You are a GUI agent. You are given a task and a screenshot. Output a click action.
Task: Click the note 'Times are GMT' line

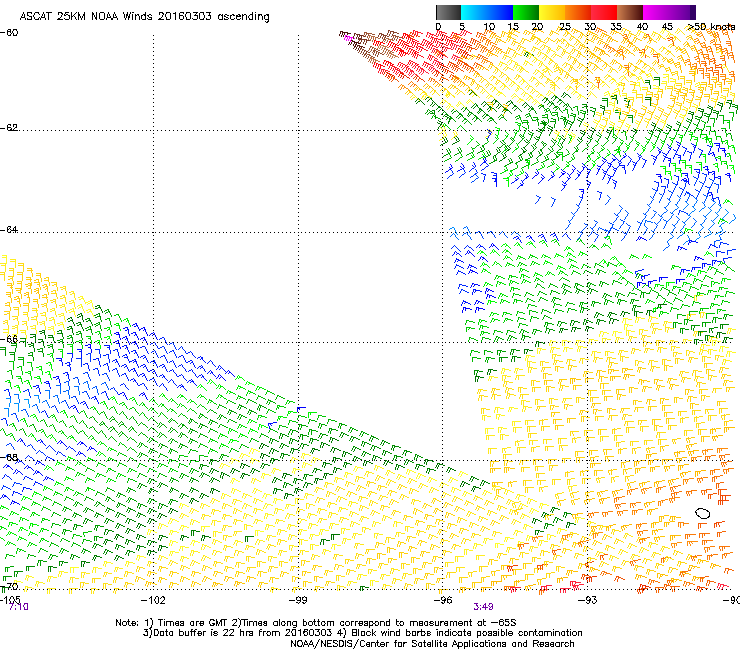316,623
